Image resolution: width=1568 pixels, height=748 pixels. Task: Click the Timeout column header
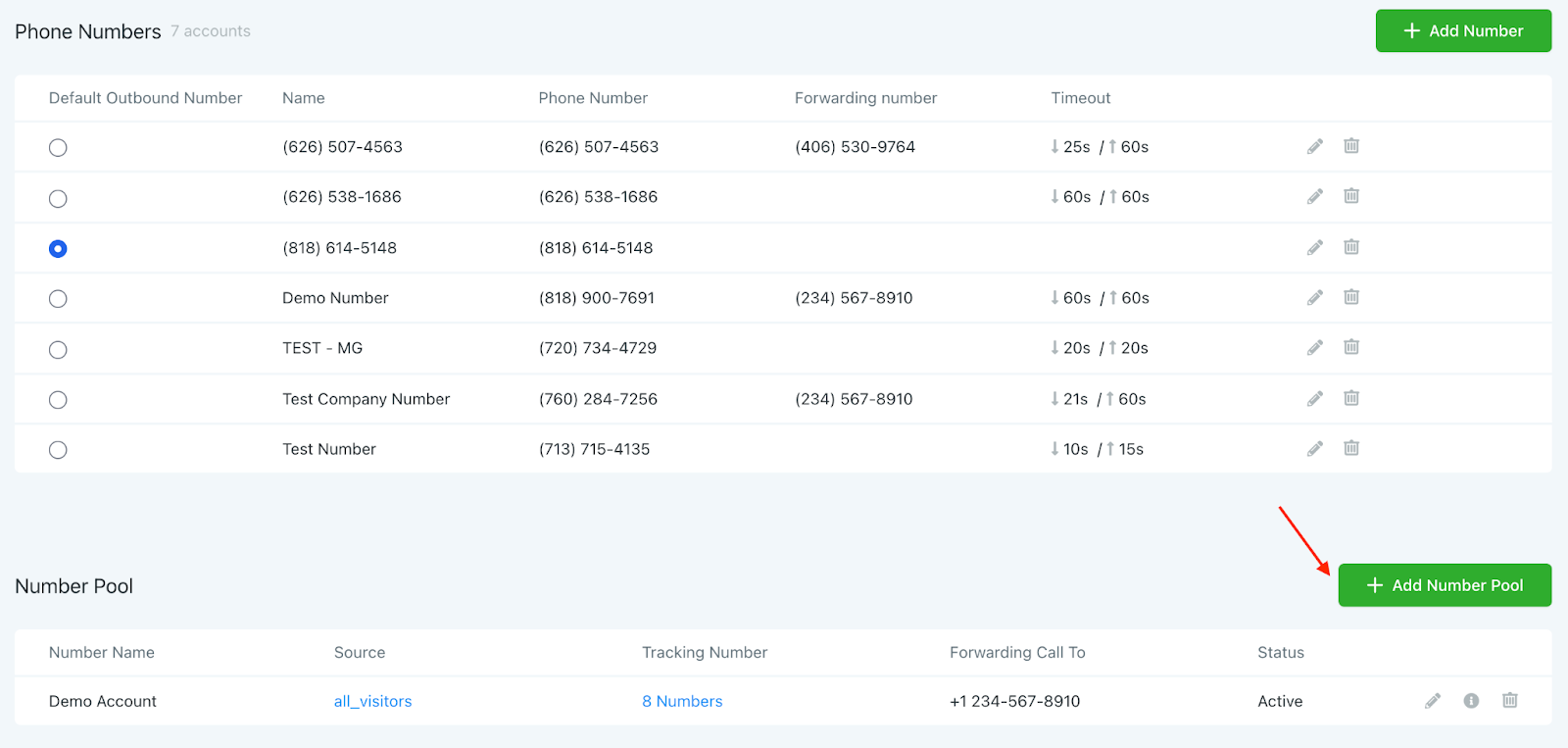(x=1080, y=98)
